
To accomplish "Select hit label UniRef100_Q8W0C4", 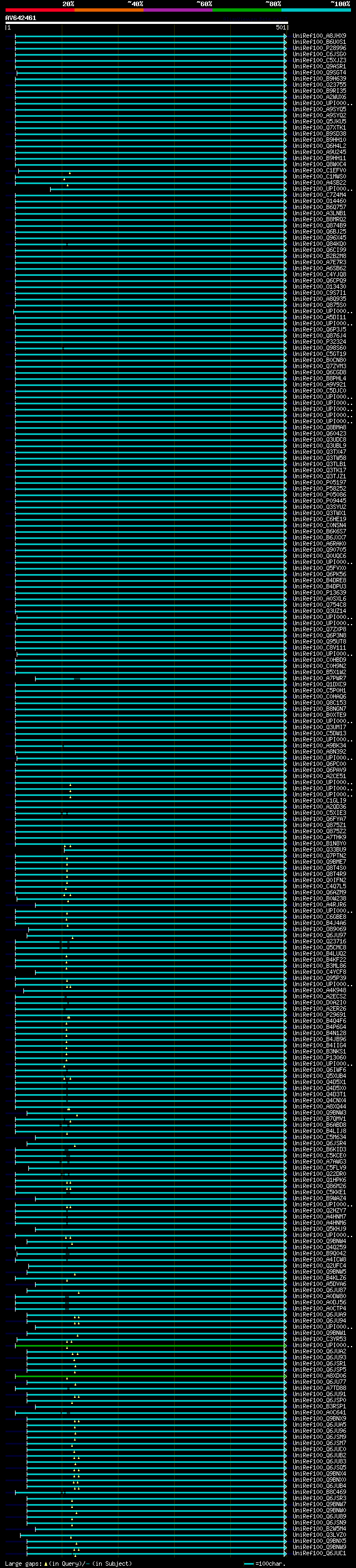I will tap(319, 164).
